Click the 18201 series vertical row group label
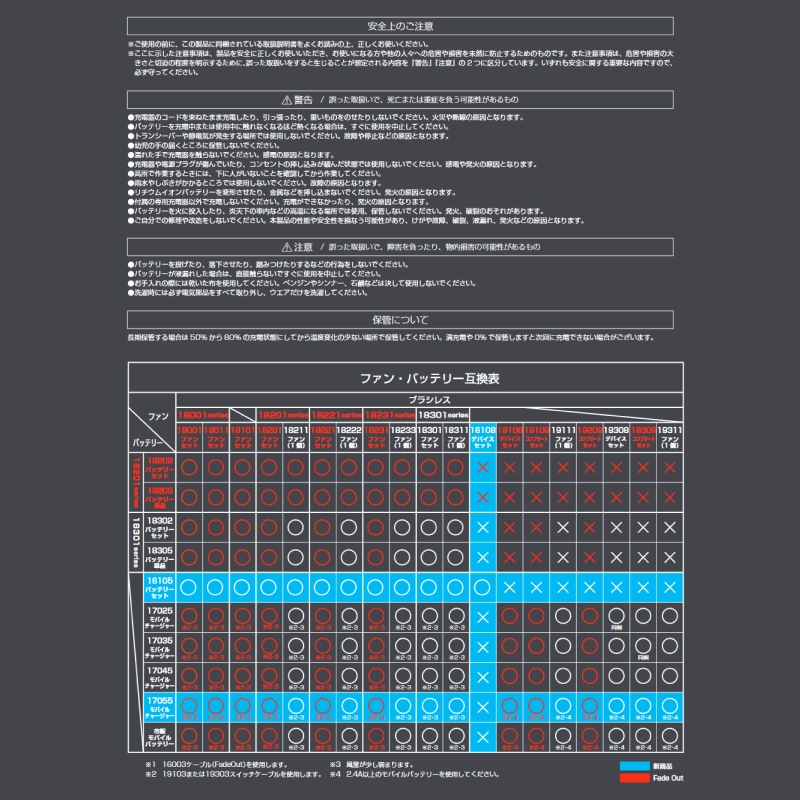Viewport: 800px width, 800px height. (136, 483)
